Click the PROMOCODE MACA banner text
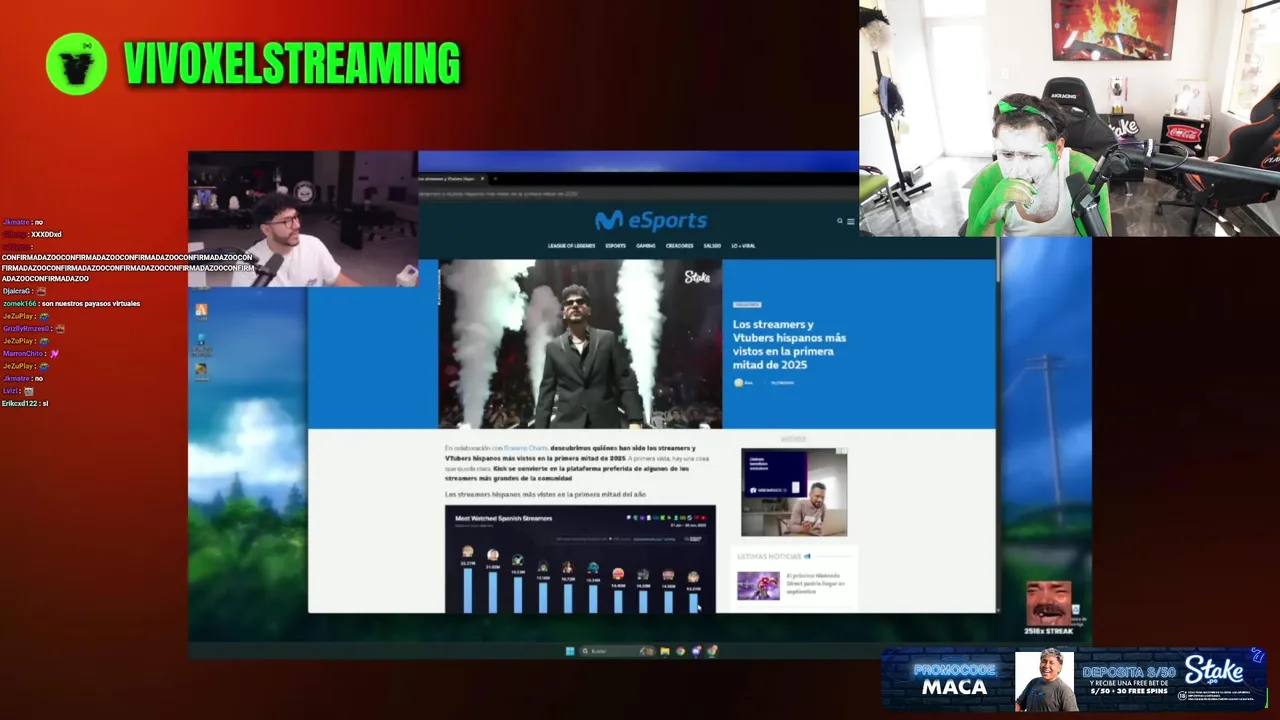This screenshot has height=720, width=1280. 954,679
